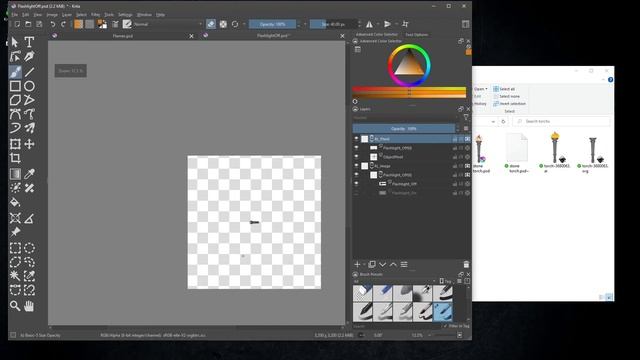640x360 pixels.
Task: Select stone torch.psd file in Explorer
Action: (481, 154)
